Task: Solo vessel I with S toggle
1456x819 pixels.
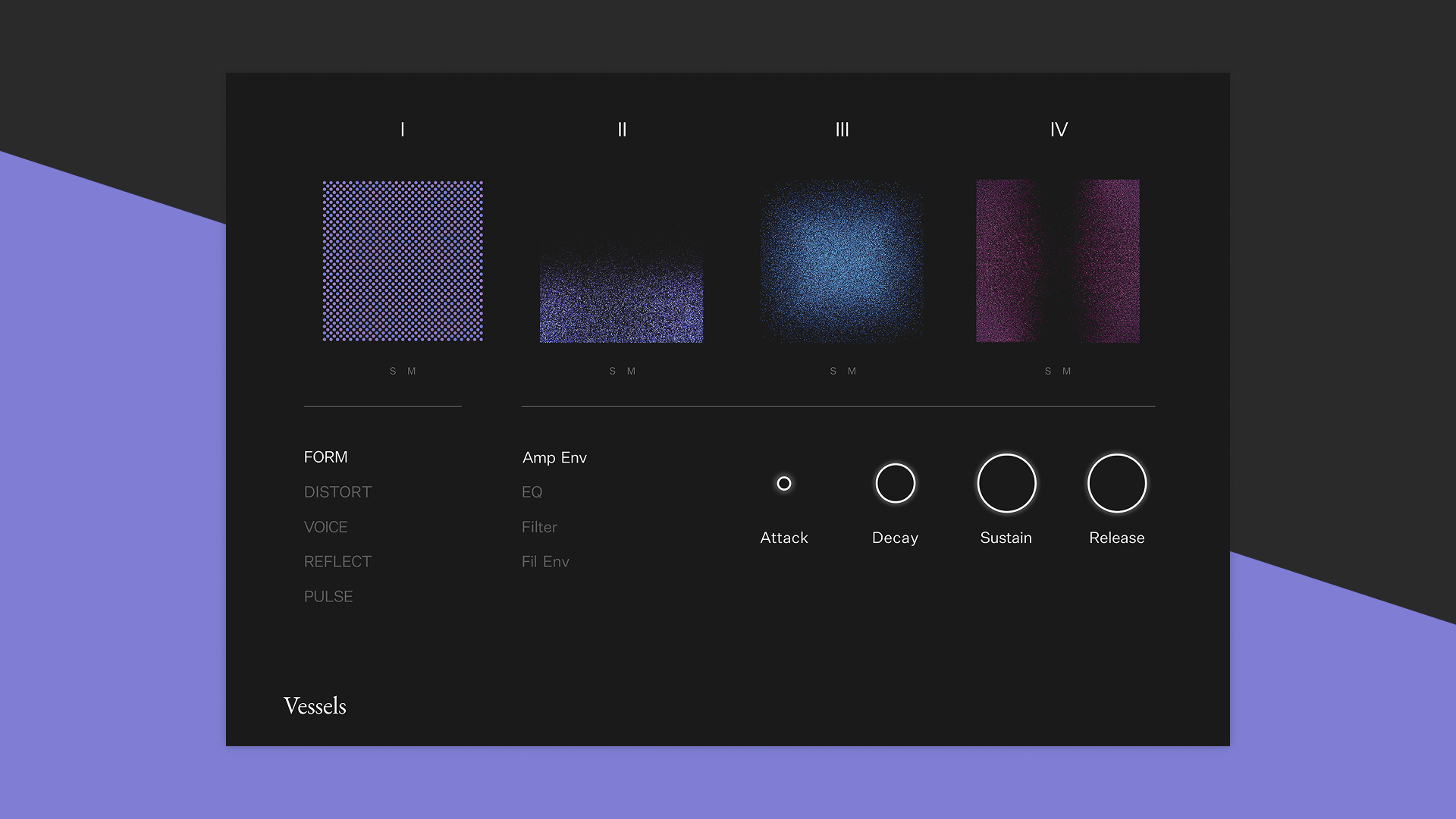Action: [393, 371]
